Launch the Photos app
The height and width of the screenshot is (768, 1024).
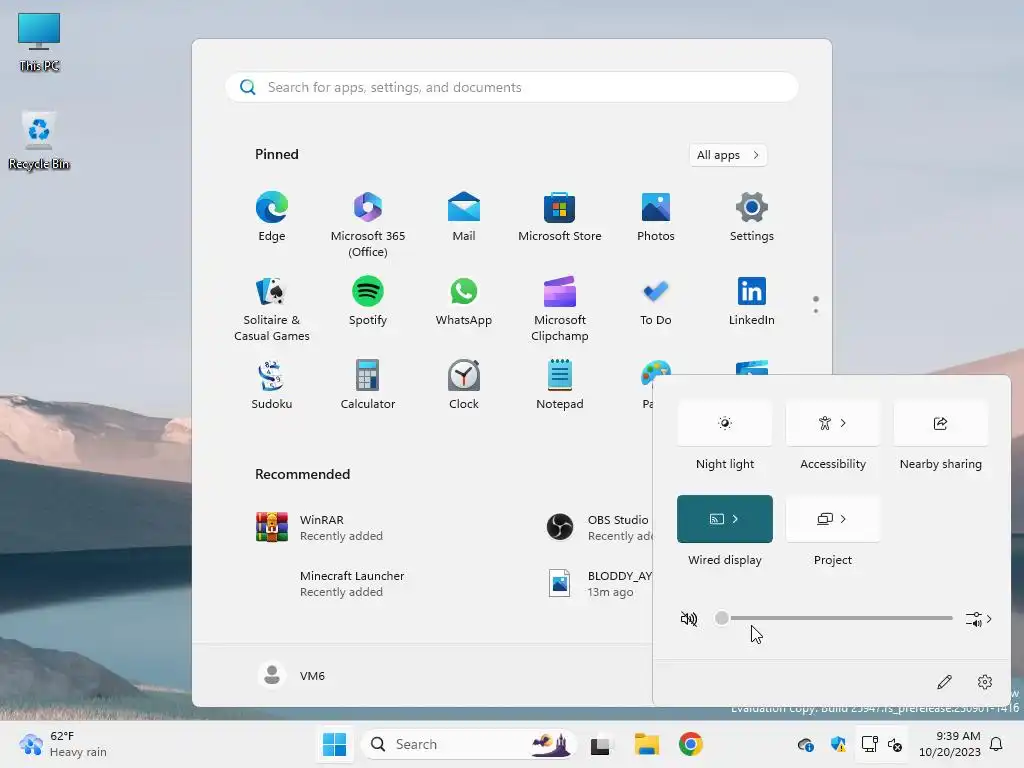pos(656,217)
